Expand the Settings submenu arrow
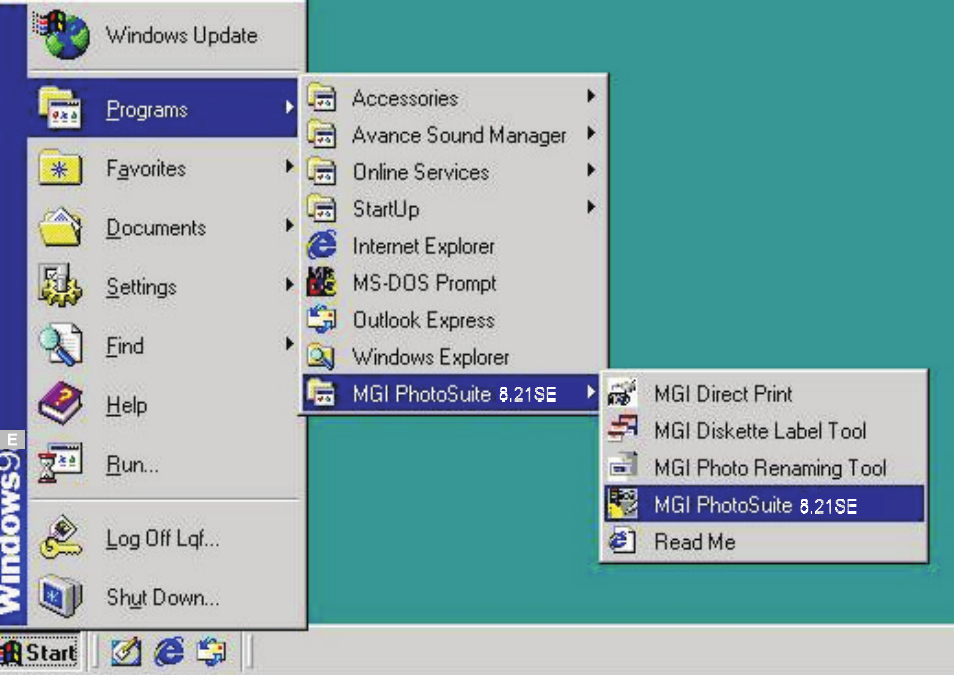Image resolution: width=954 pixels, height=675 pixels. point(289,285)
